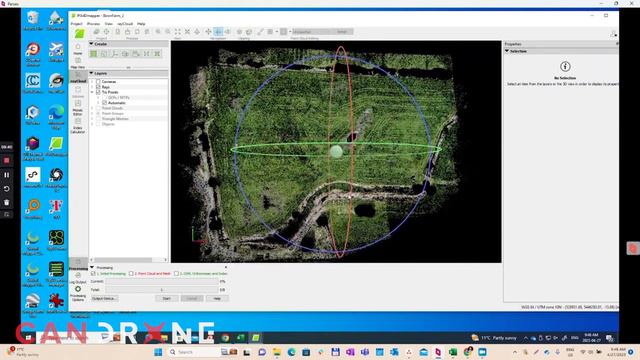Toggle the Point Clouds layer checkbox
Viewport: 640px width, 360px height.
pos(98,108)
